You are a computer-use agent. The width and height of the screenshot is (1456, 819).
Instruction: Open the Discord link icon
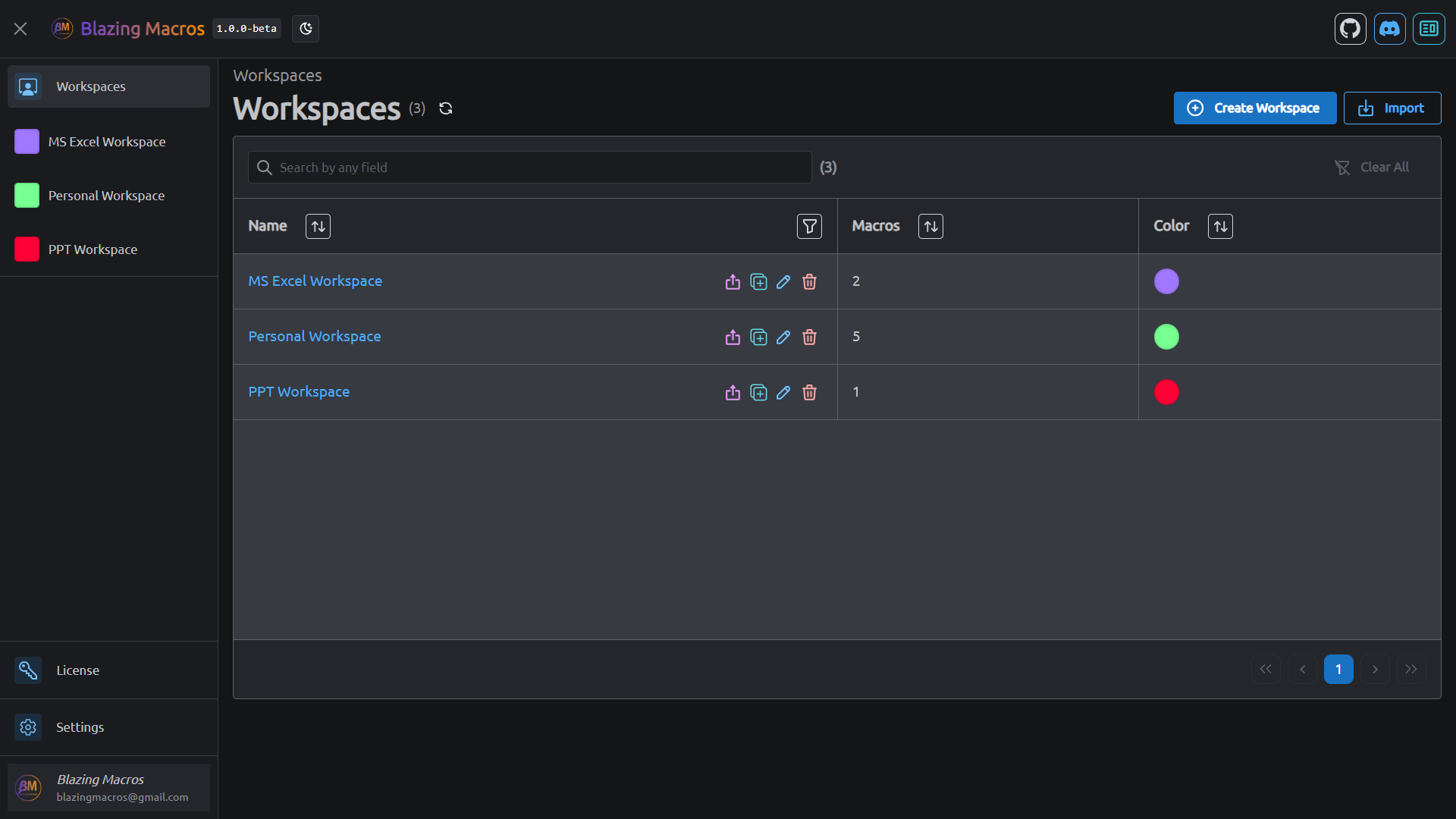[1389, 29]
